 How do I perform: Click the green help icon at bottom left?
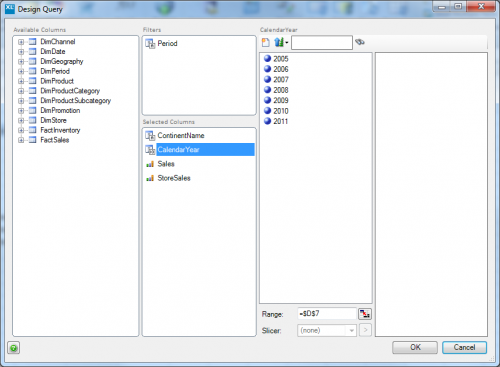click(x=13, y=348)
